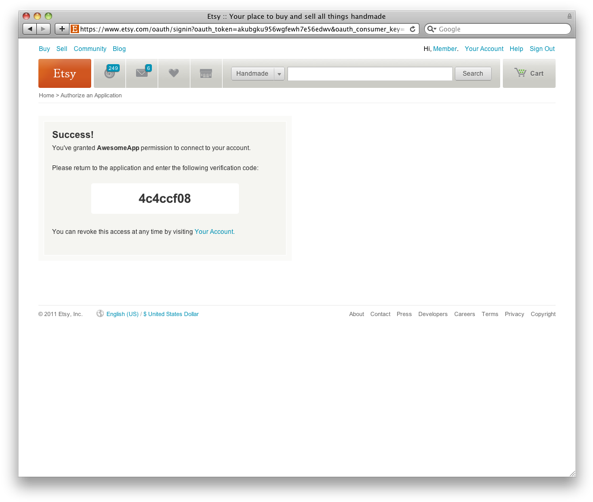Click the globe icon next to English (US)
The height and width of the screenshot is (502, 593).
(100, 314)
